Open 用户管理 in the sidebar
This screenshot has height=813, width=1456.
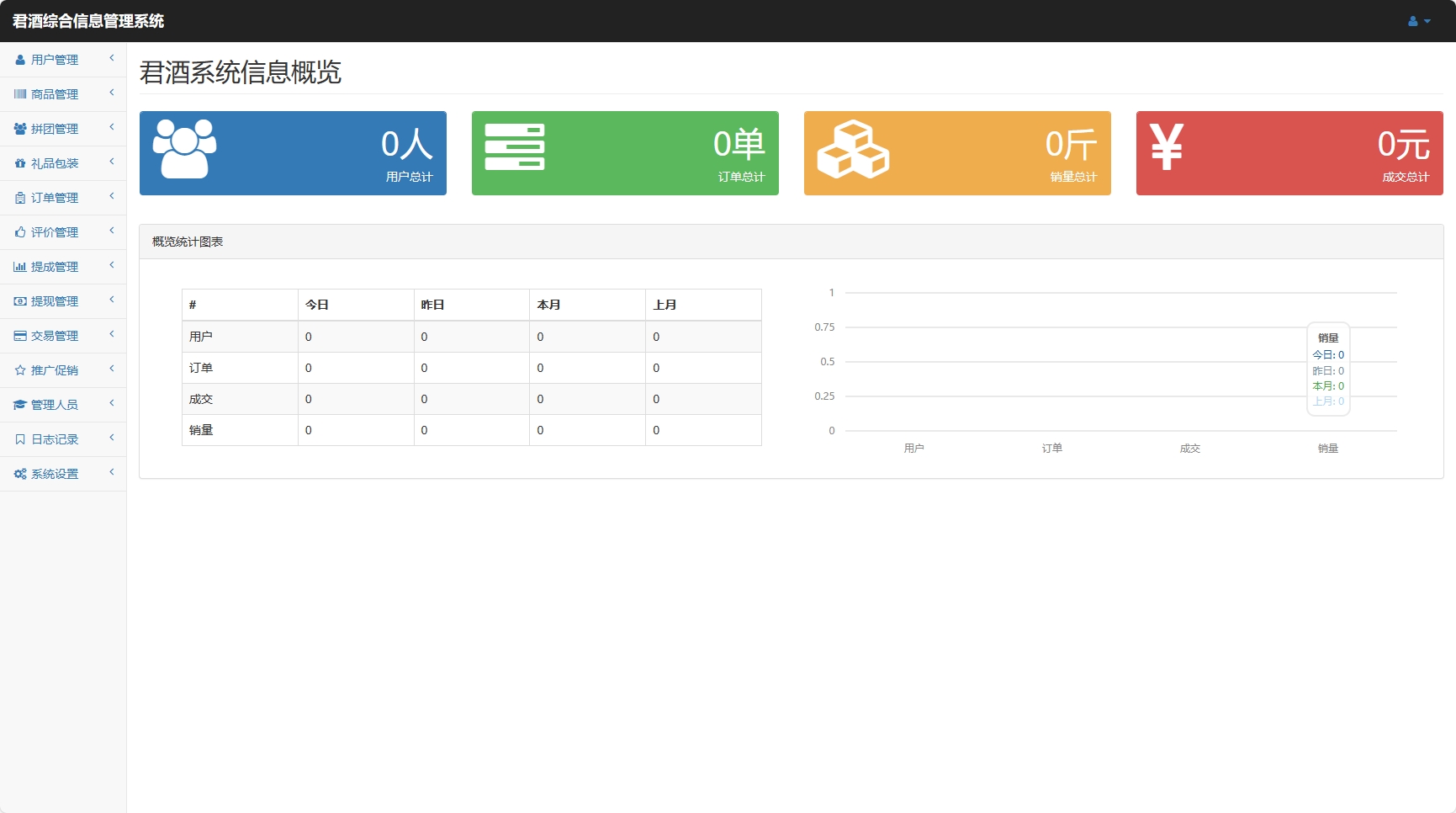[x=63, y=60]
